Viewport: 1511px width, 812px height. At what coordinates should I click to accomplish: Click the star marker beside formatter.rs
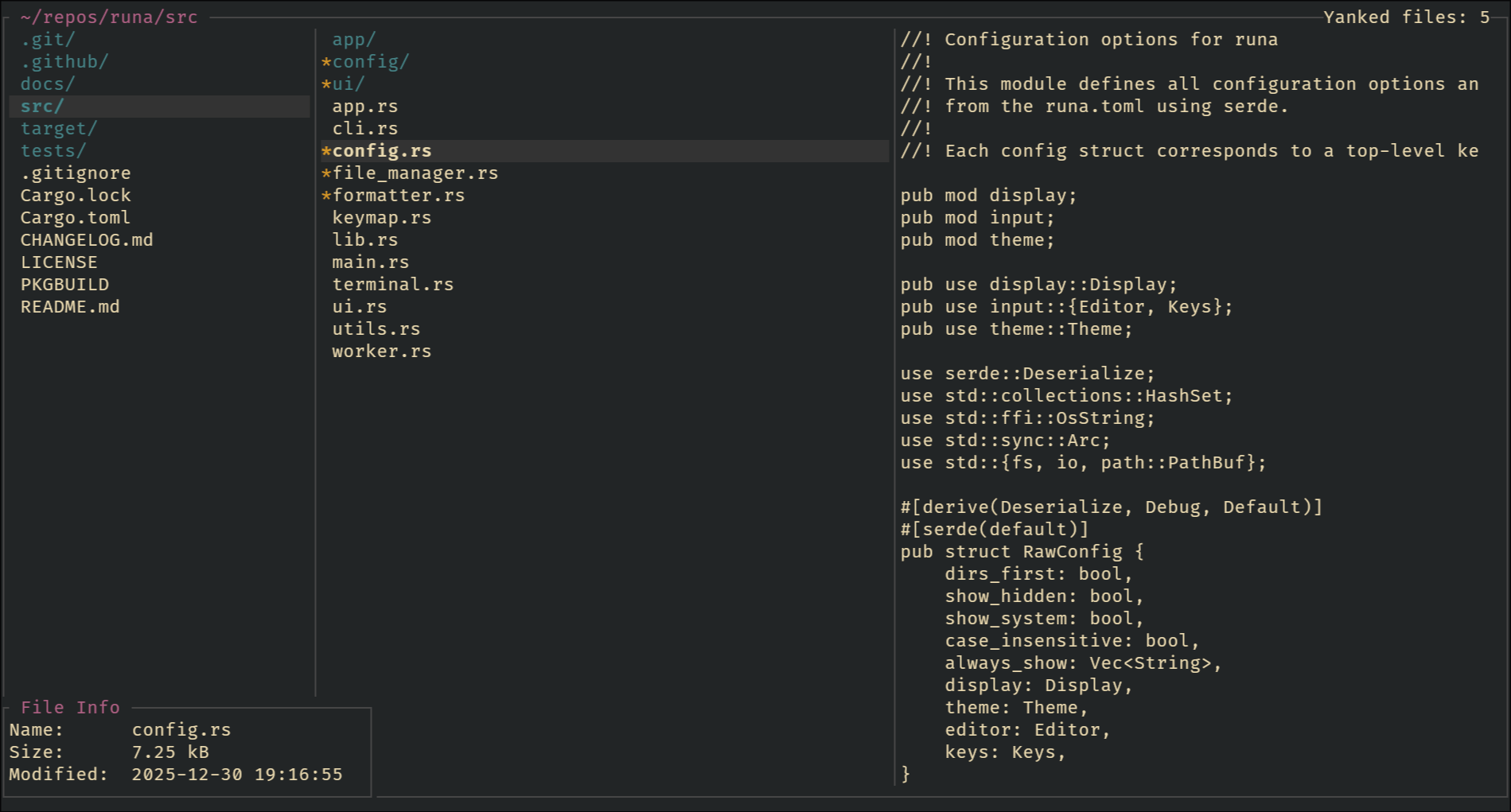pyautogui.click(x=326, y=196)
